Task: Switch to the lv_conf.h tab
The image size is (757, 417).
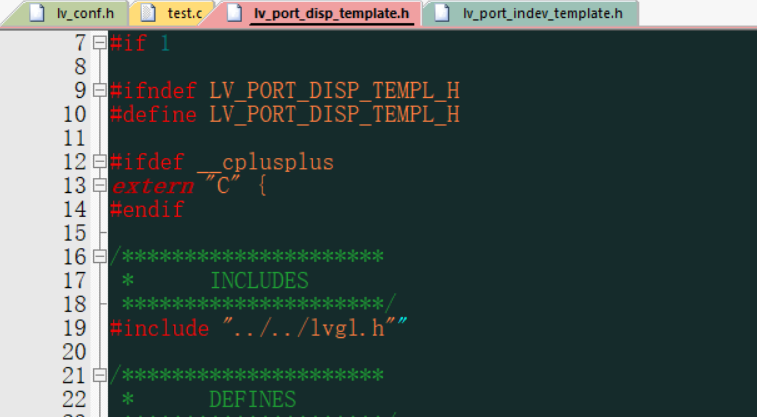Action: (85, 14)
